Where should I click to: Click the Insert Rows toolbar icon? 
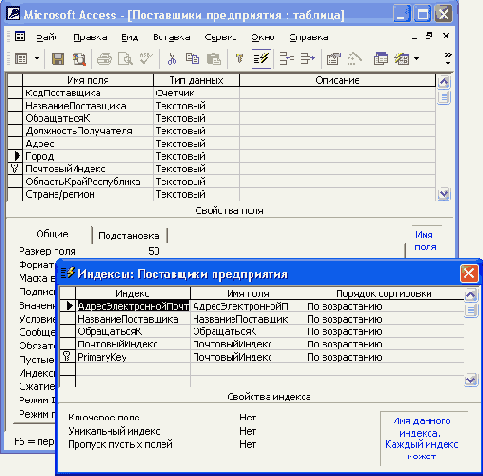[x=286, y=59]
